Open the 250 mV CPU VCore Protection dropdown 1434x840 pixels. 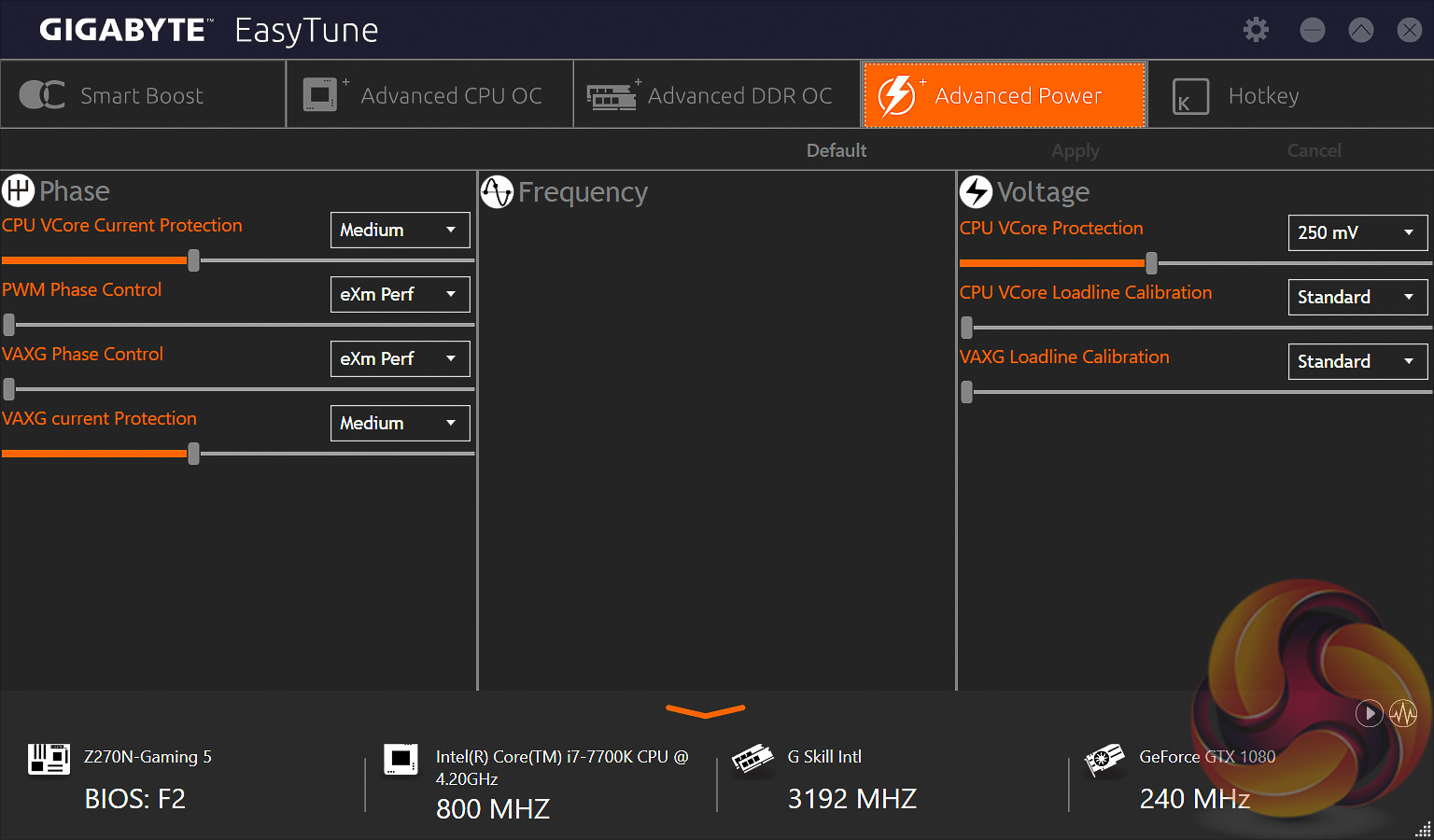tap(1357, 232)
